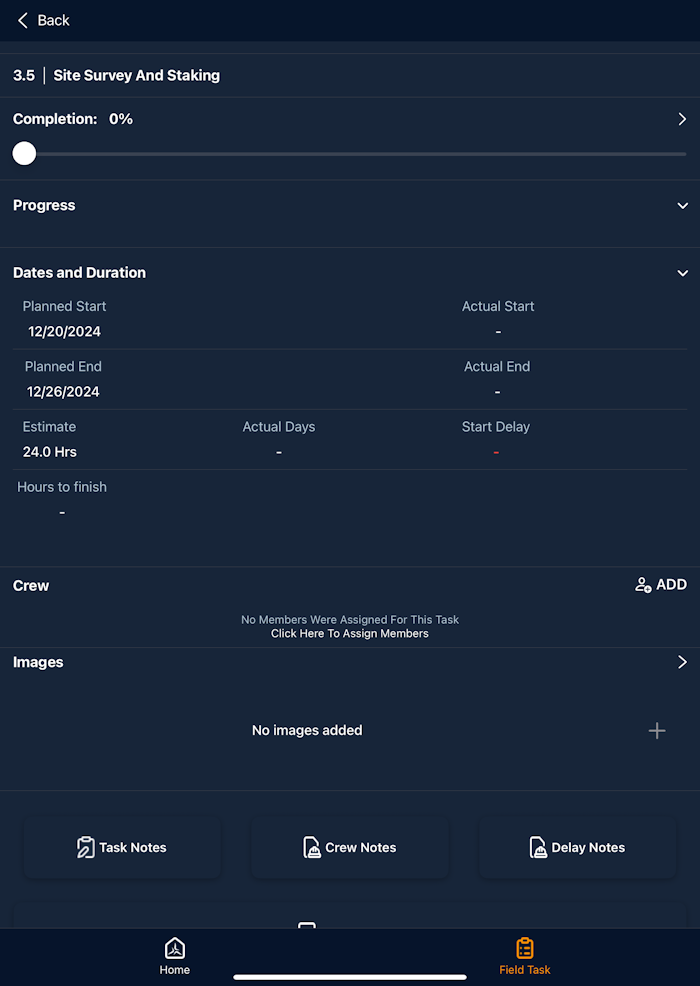Collapse the Dates and Duration section
Image resolution: width=700 pixels, height=986 pixels.
[683, 273]
